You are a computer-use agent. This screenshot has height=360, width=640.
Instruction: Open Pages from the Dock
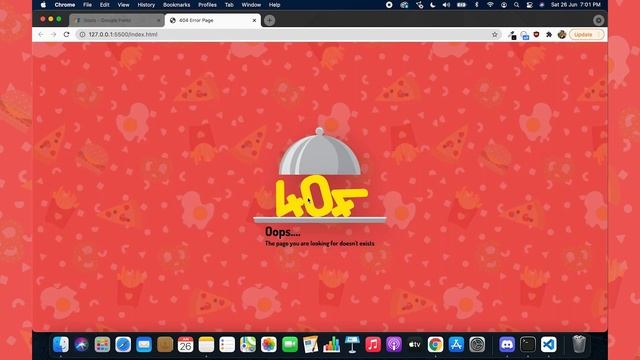(311, 344)
